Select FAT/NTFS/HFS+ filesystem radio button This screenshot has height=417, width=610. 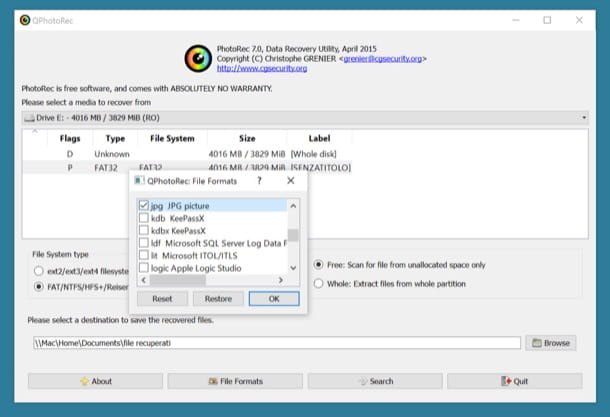pos(39,287)
